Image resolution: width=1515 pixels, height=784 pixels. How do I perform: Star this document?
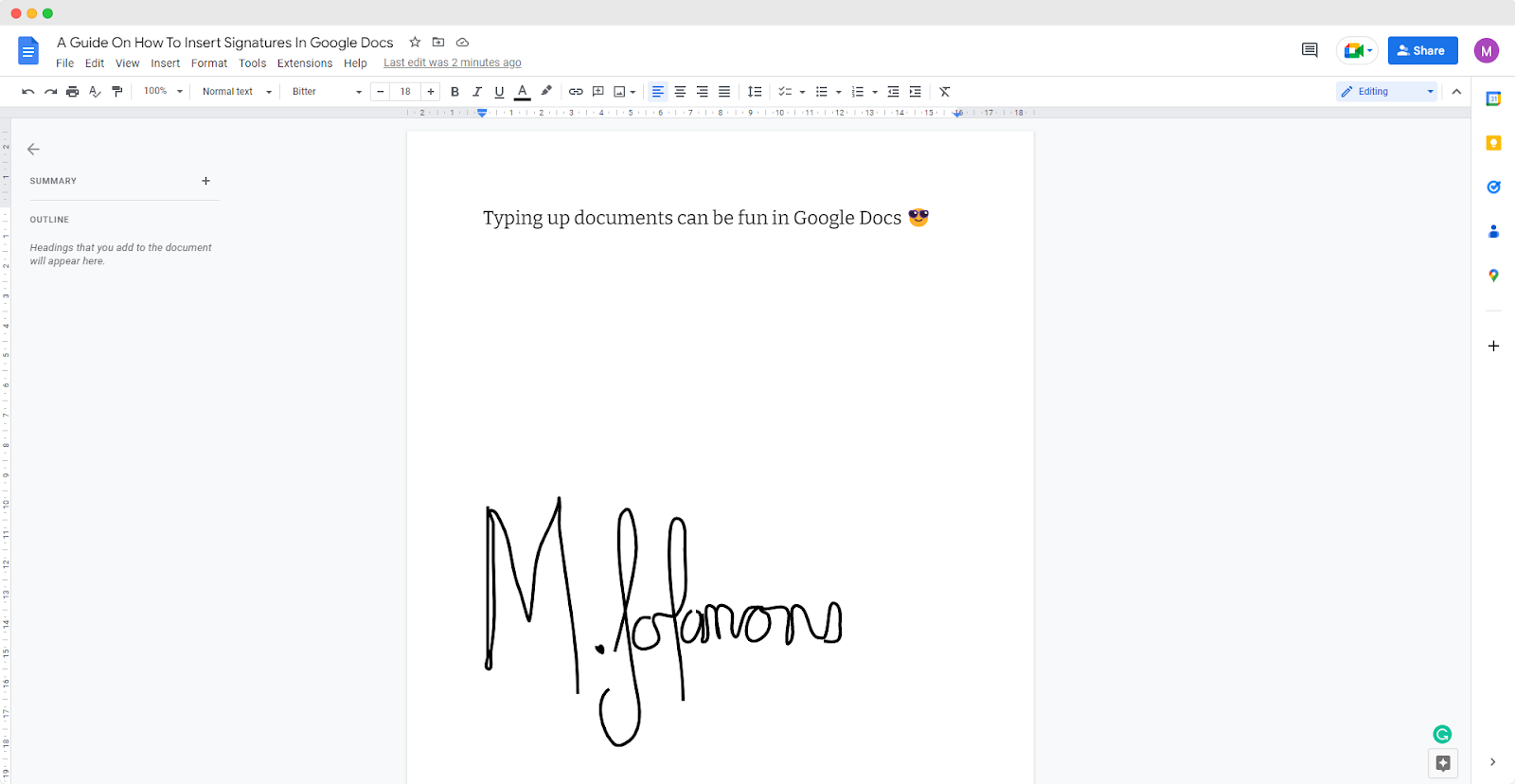click(415, 42)
